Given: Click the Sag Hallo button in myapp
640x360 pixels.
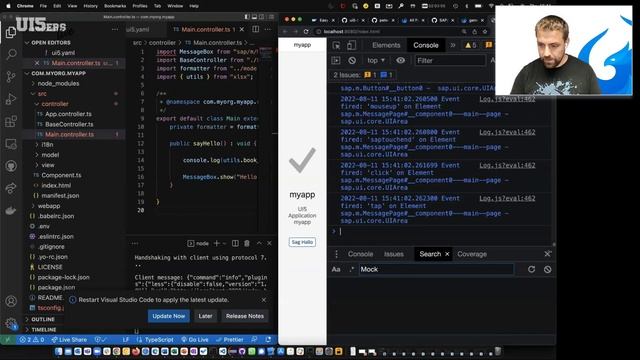Looking at the screenshot, I should 302,242.
